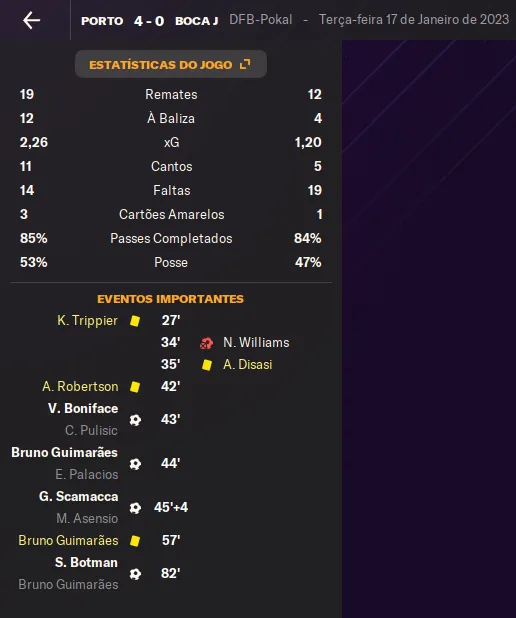Select the Posse statistic row
This screenshot has width=516, height=618.
pos(171,262)
